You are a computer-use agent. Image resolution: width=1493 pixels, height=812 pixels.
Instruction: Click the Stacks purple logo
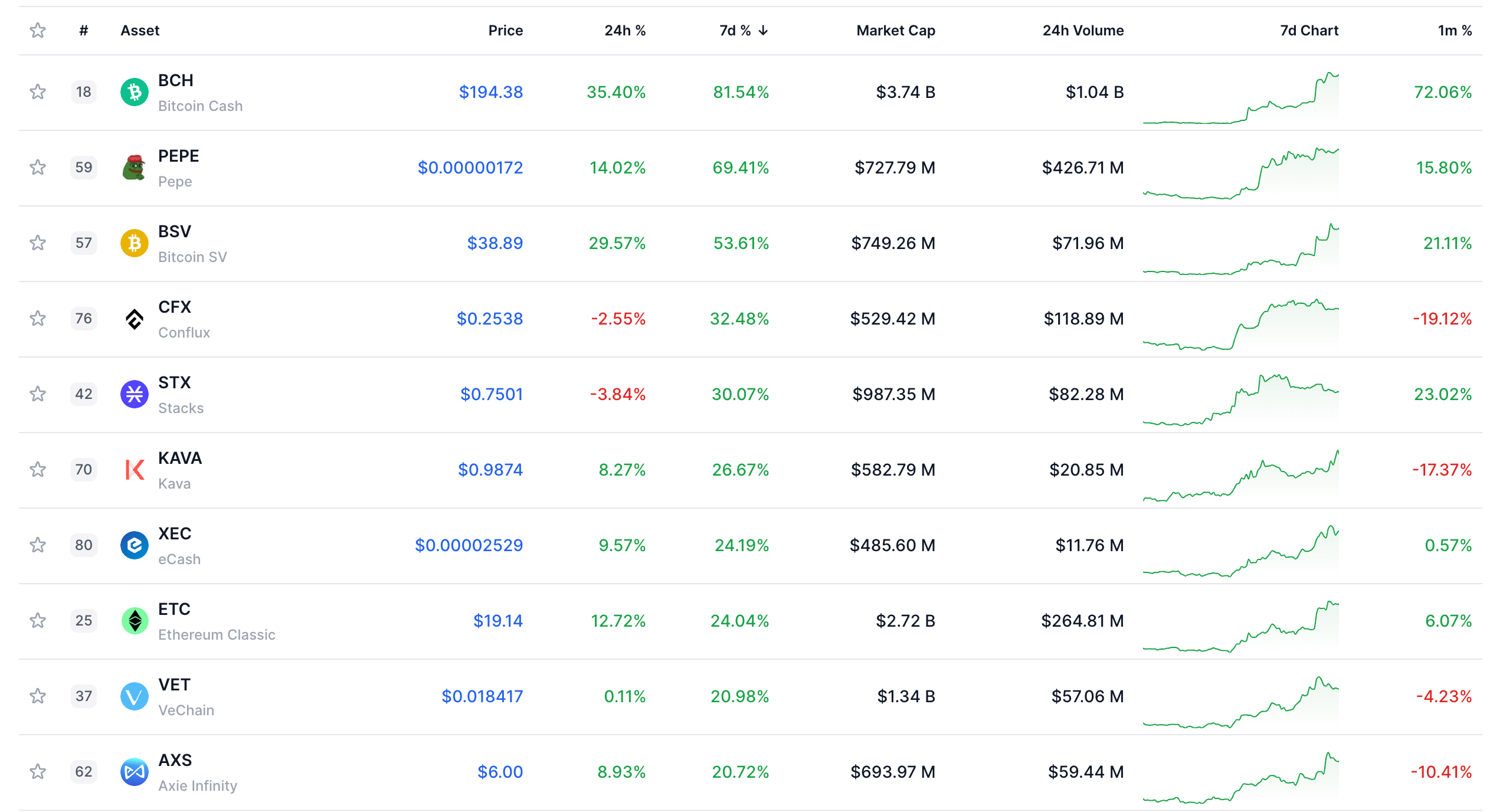pyautogui.click(x=135, y=394)
